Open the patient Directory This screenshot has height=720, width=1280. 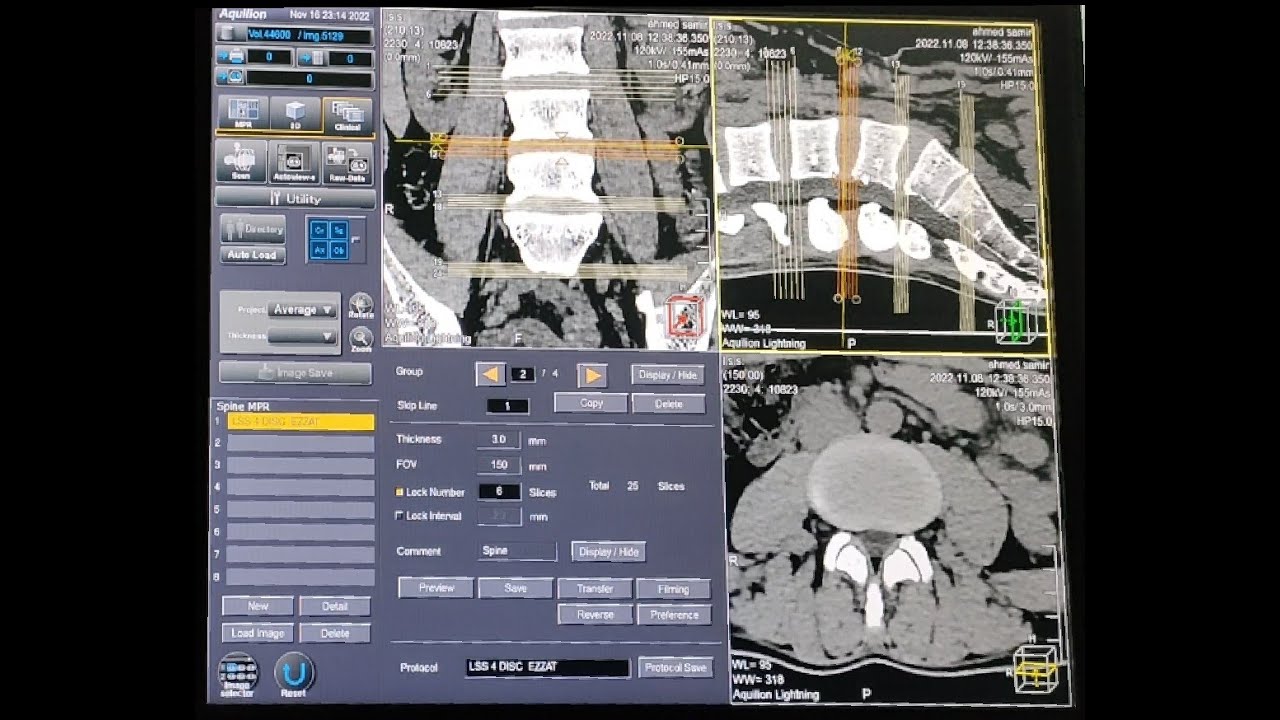coord(253,229)
